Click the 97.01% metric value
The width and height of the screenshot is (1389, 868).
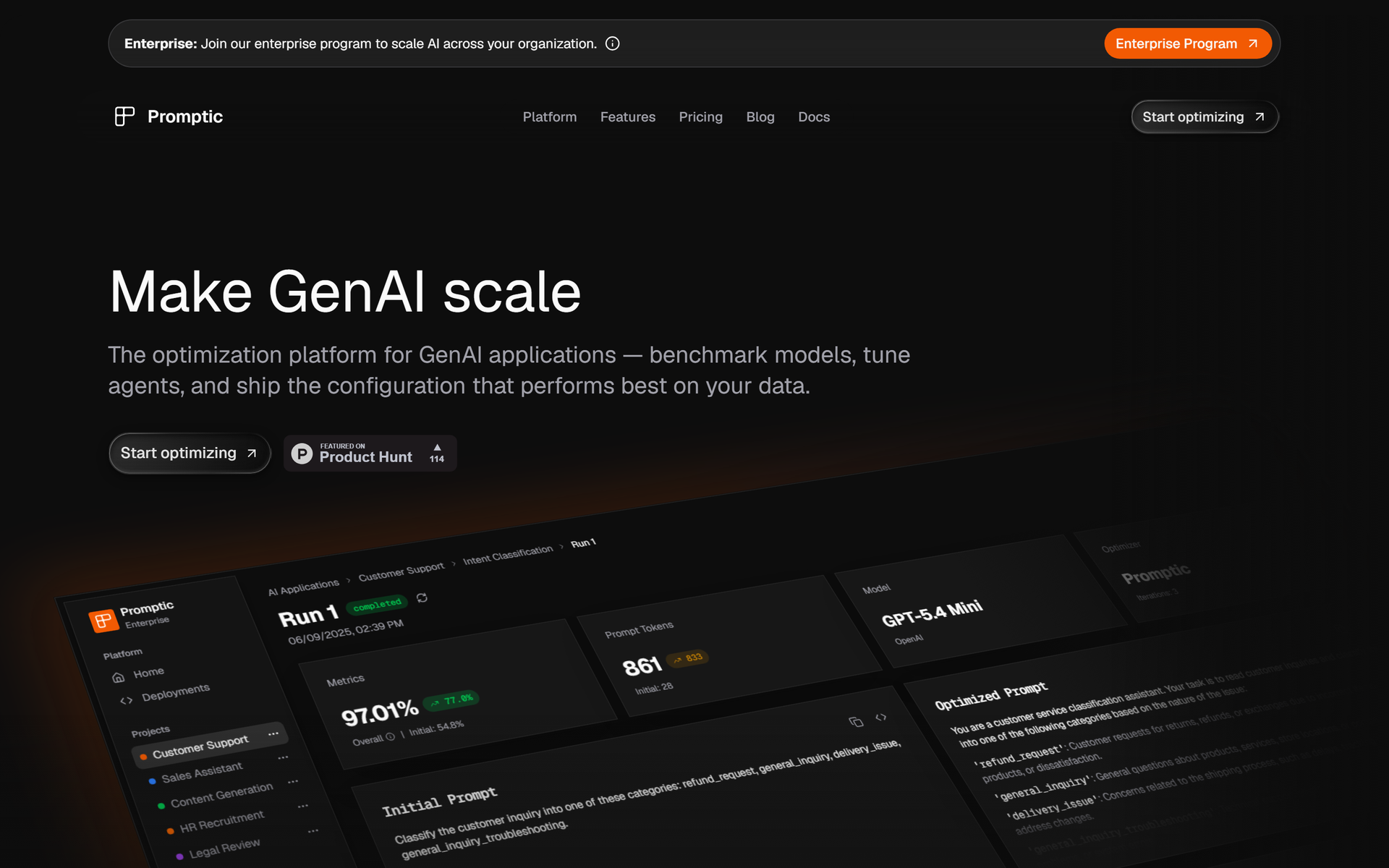tap(379, 714)
